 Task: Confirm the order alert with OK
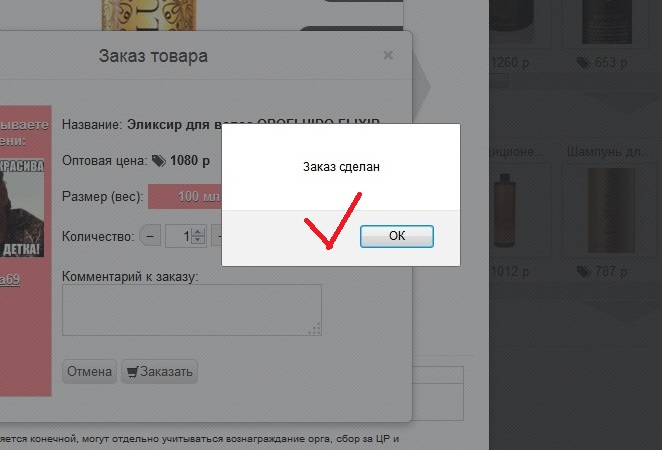click(396, 236)
